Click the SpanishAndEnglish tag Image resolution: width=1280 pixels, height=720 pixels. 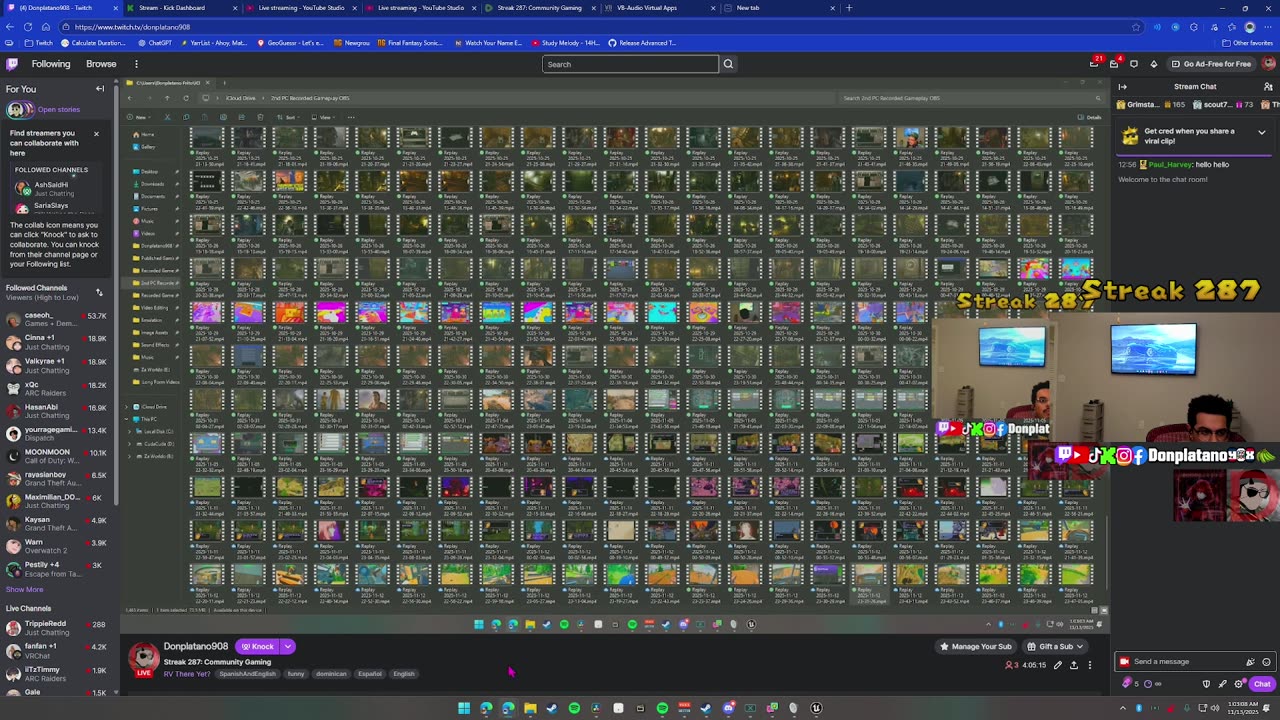pyautogui.click(x=247, y=674)
